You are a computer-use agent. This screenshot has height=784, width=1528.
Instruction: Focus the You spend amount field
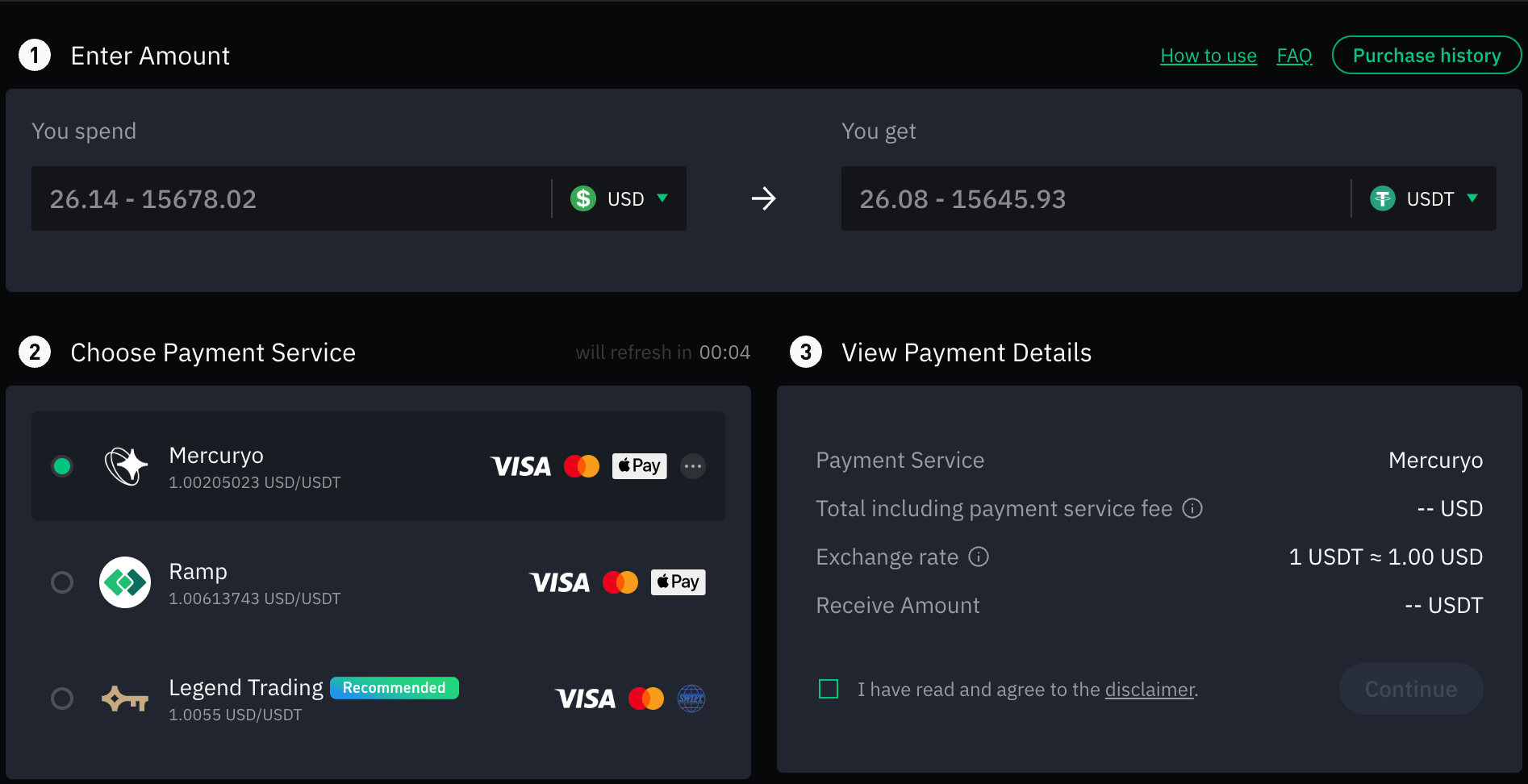[290, 198]
